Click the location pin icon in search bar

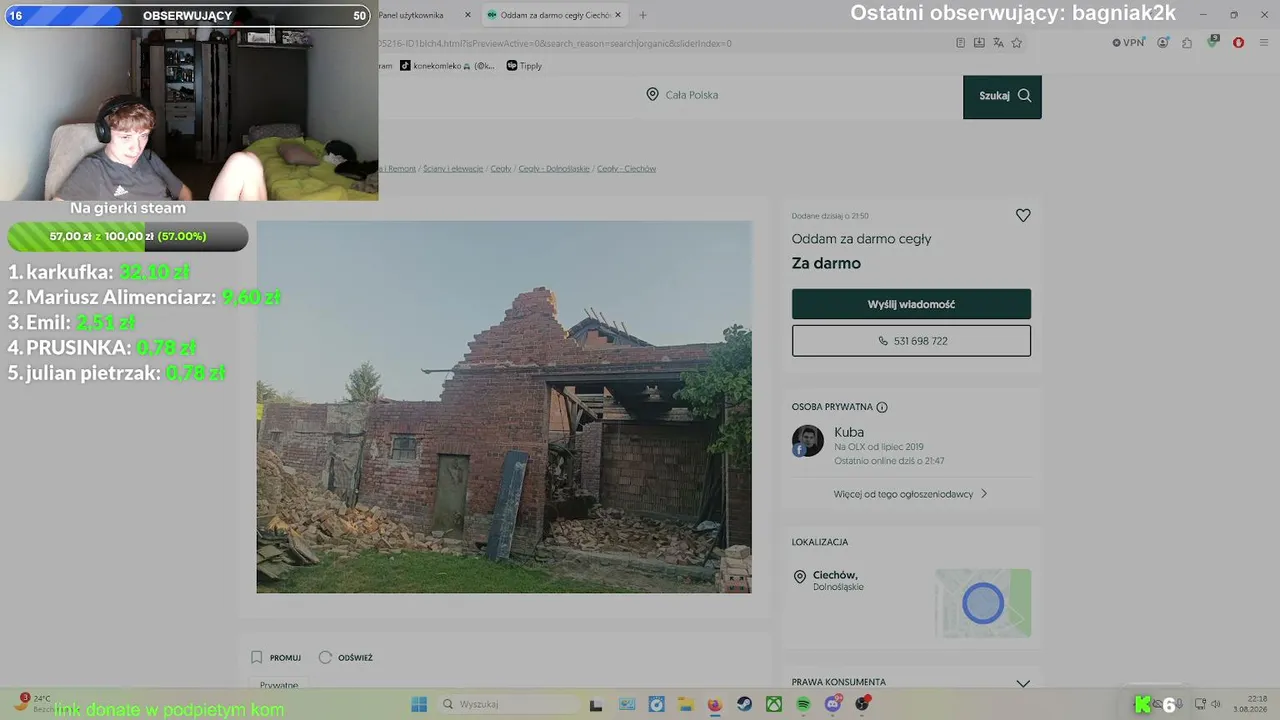tap(652, 94)
